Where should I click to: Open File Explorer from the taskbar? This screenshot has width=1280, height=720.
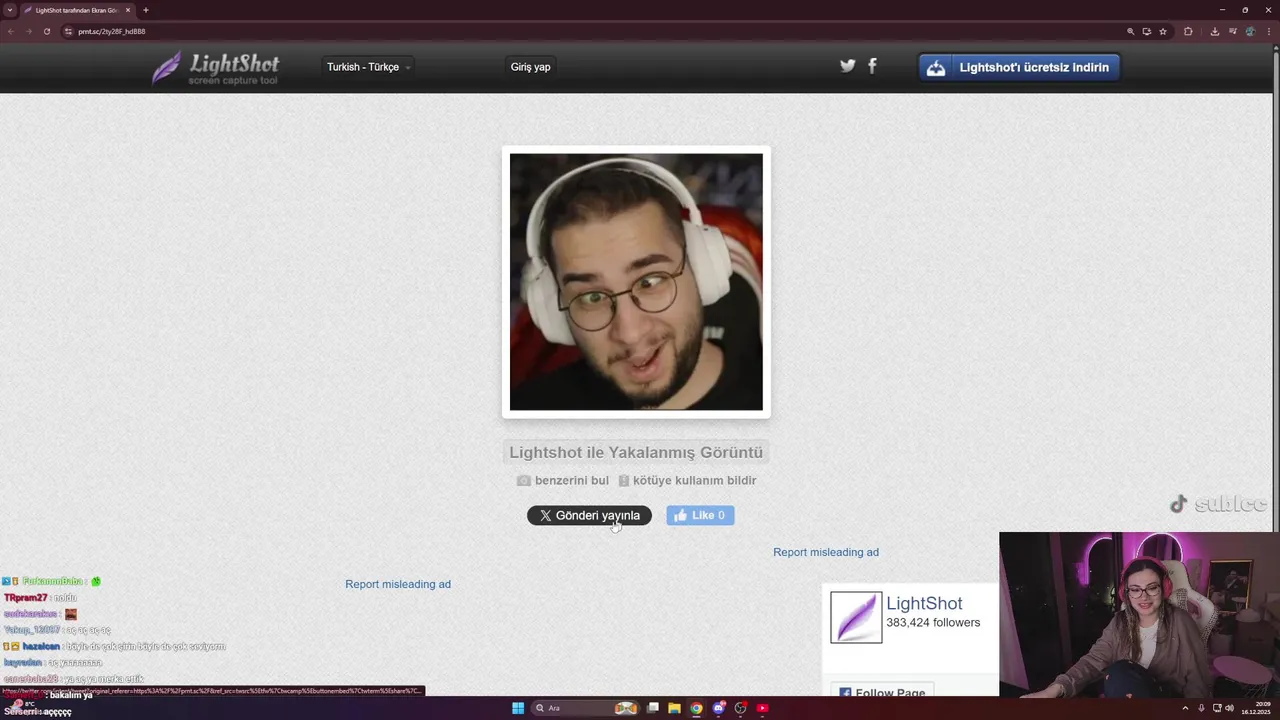675,708
